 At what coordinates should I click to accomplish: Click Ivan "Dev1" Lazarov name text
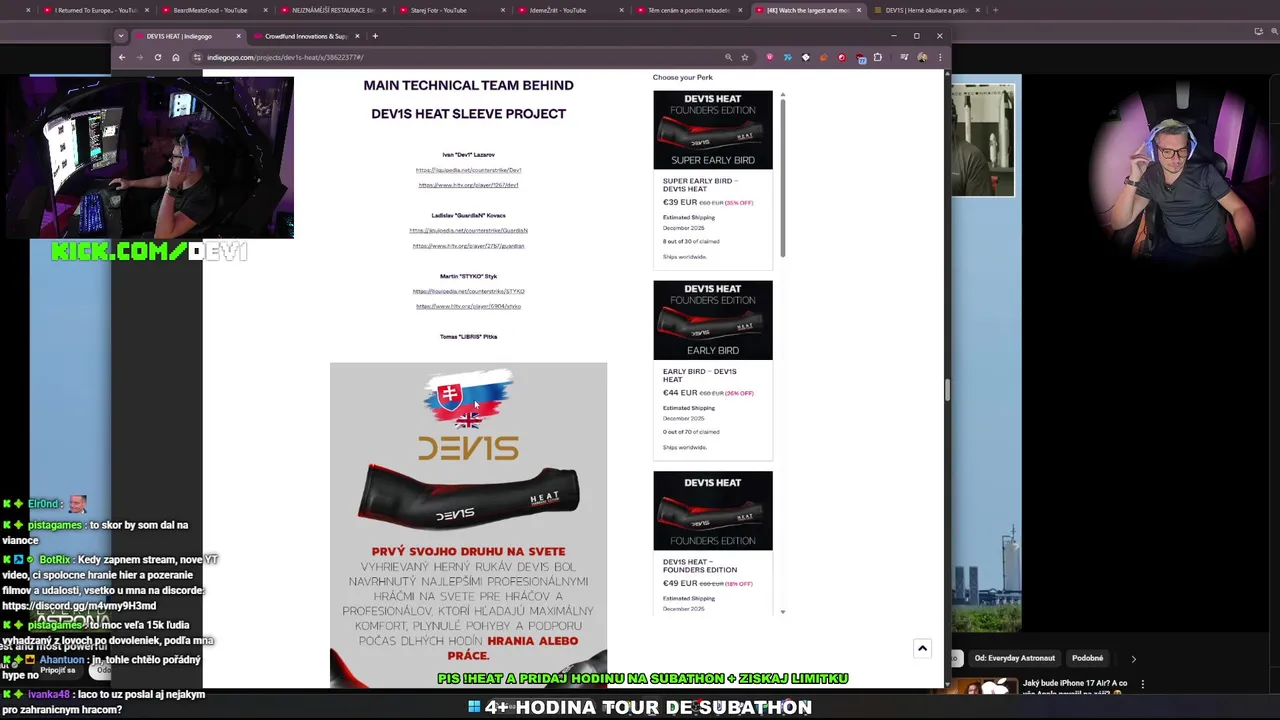click(x=468, y=155)
